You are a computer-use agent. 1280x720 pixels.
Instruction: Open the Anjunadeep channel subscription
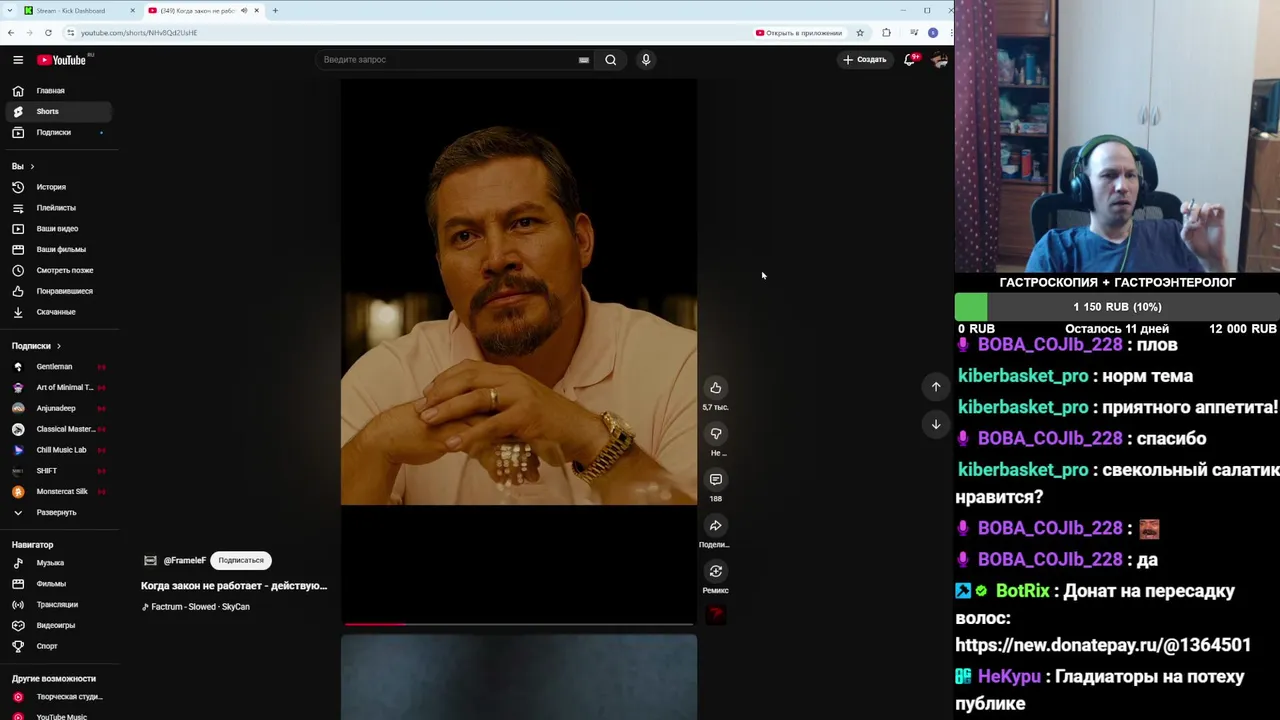coord(58,408)
